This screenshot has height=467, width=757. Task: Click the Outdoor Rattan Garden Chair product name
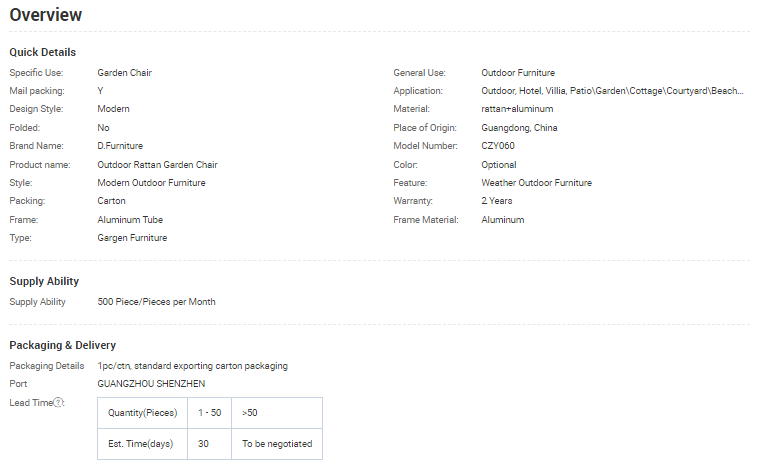click(x=157, y=165)
